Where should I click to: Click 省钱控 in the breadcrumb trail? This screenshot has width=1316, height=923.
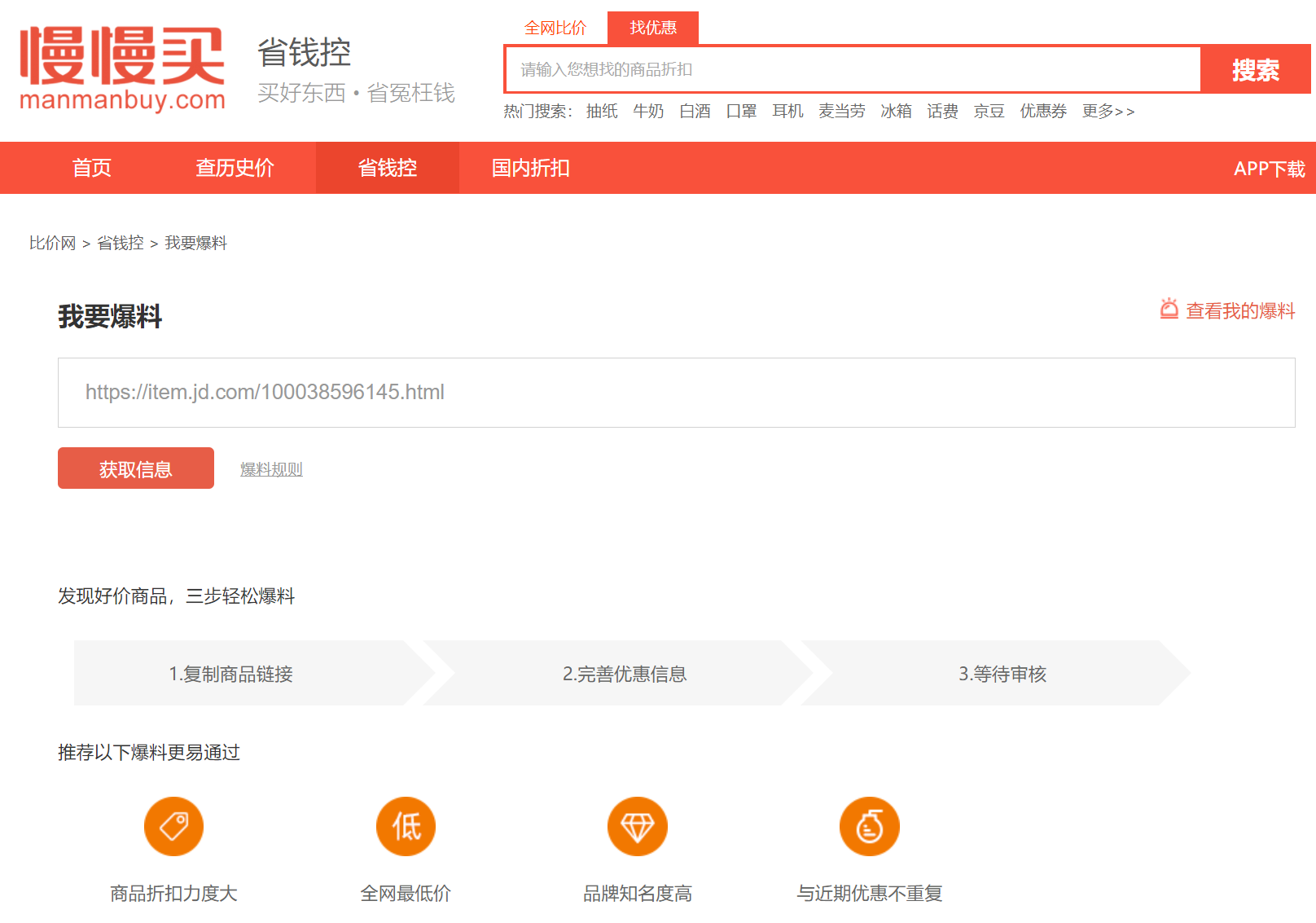pos(121,243)
